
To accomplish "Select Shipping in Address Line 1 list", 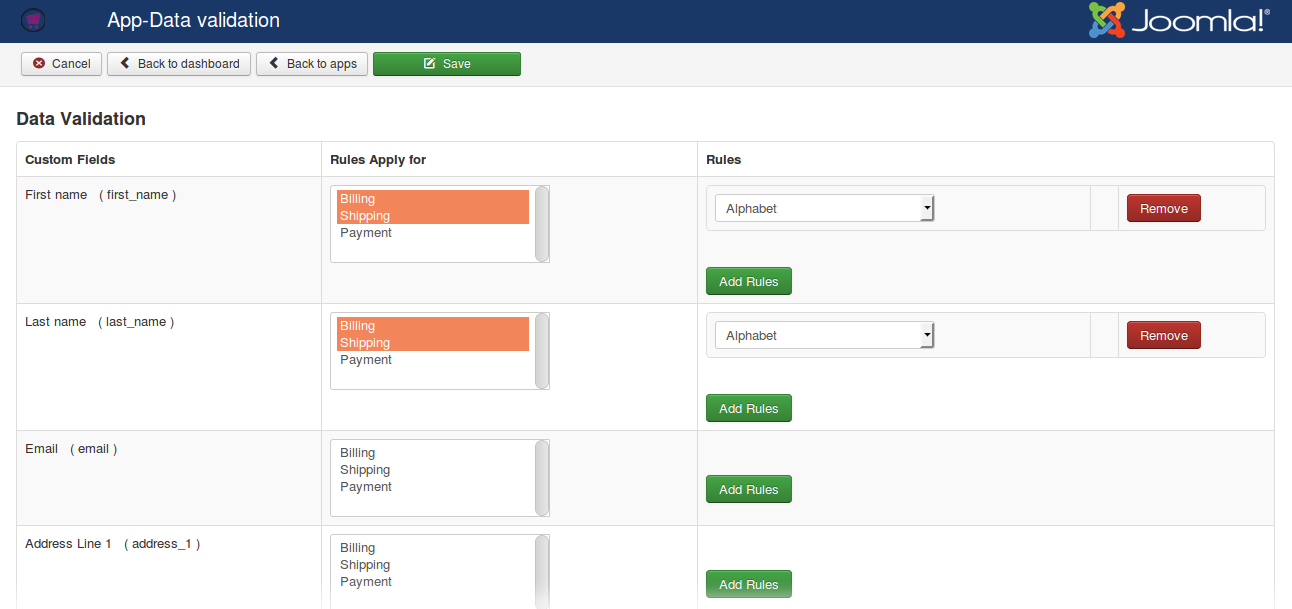I will click(x=365, y=565).
